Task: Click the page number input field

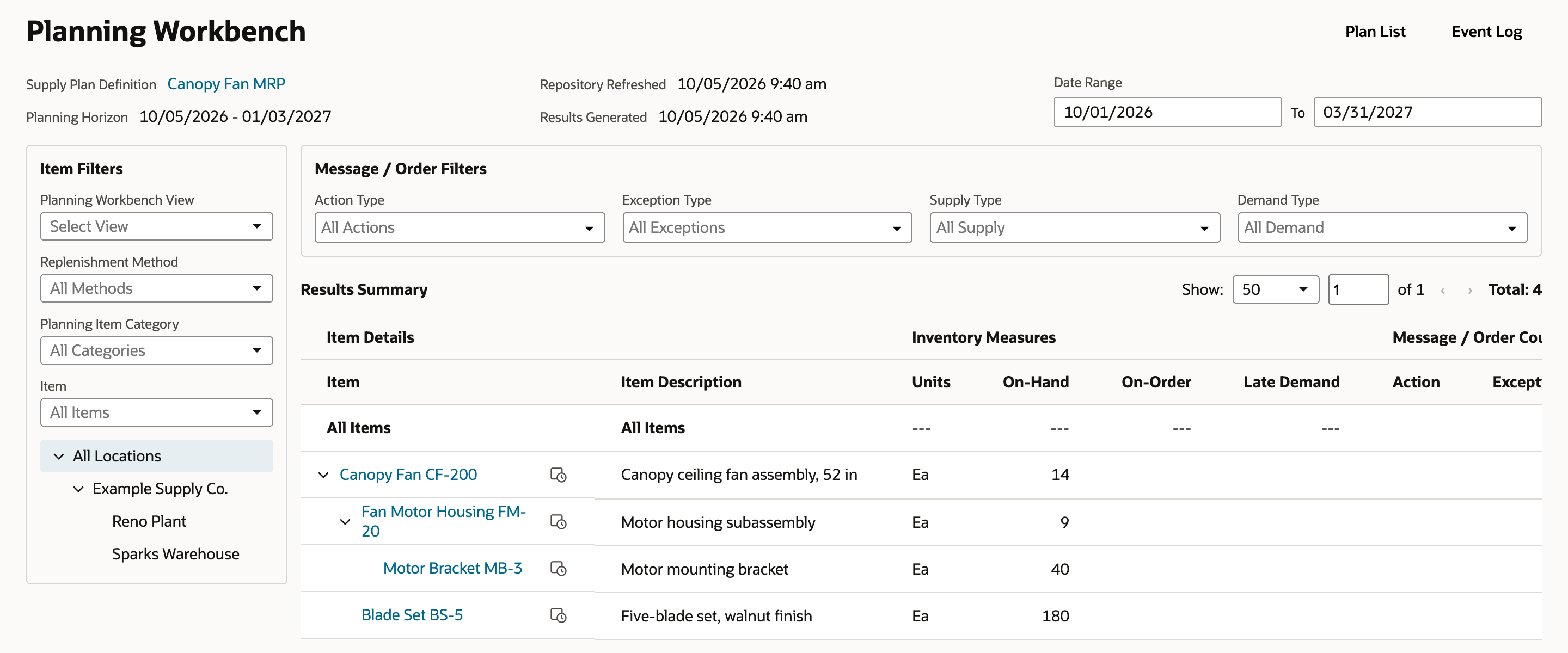Action: pyautogui.click(x=1358, y=289)
